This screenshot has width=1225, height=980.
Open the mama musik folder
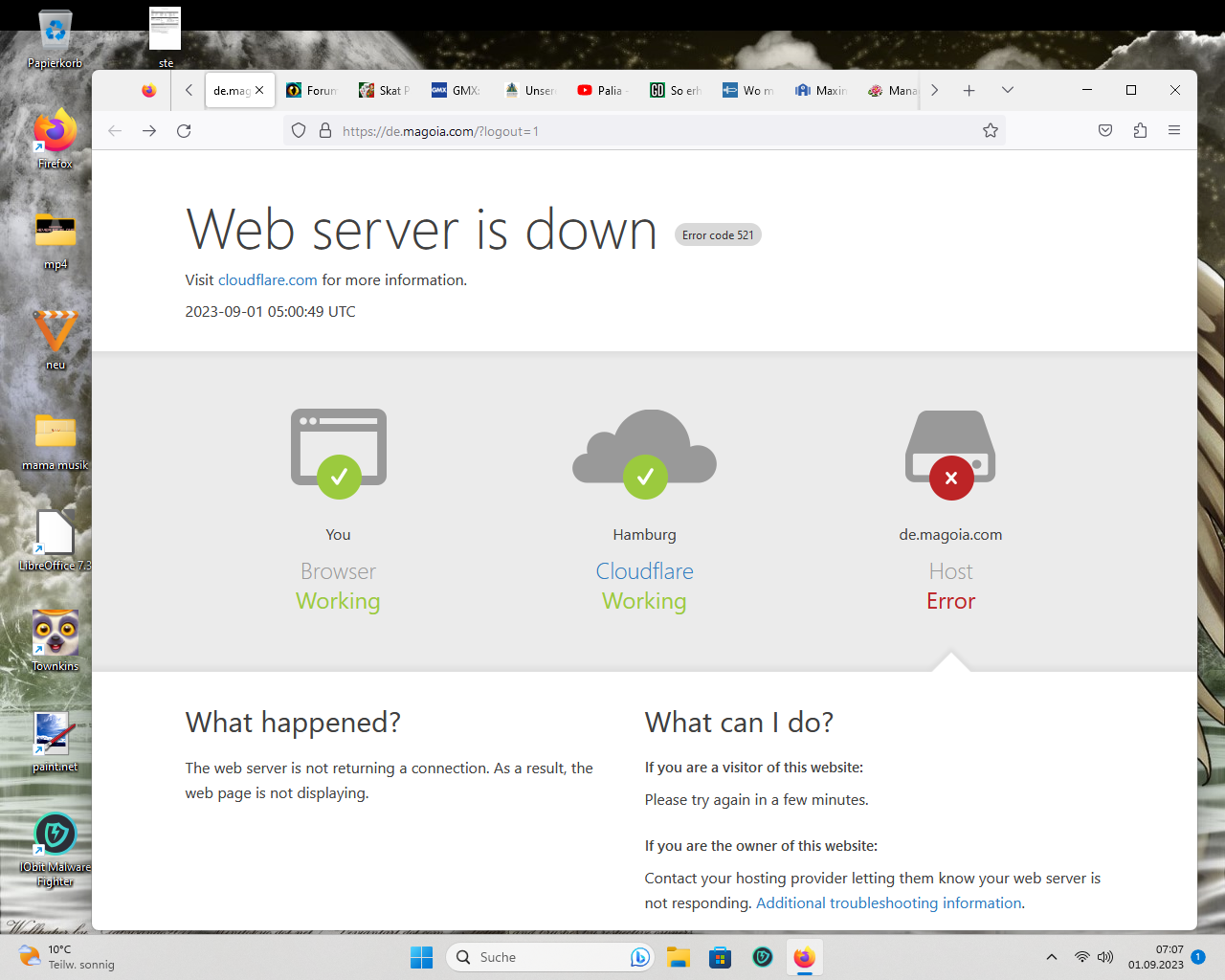55,441
